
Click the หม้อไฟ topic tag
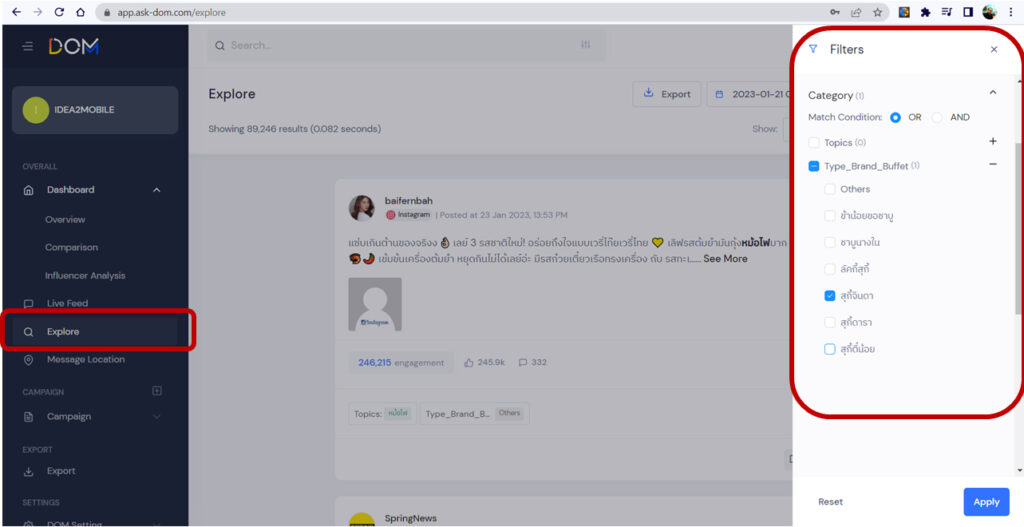point(398,413)
